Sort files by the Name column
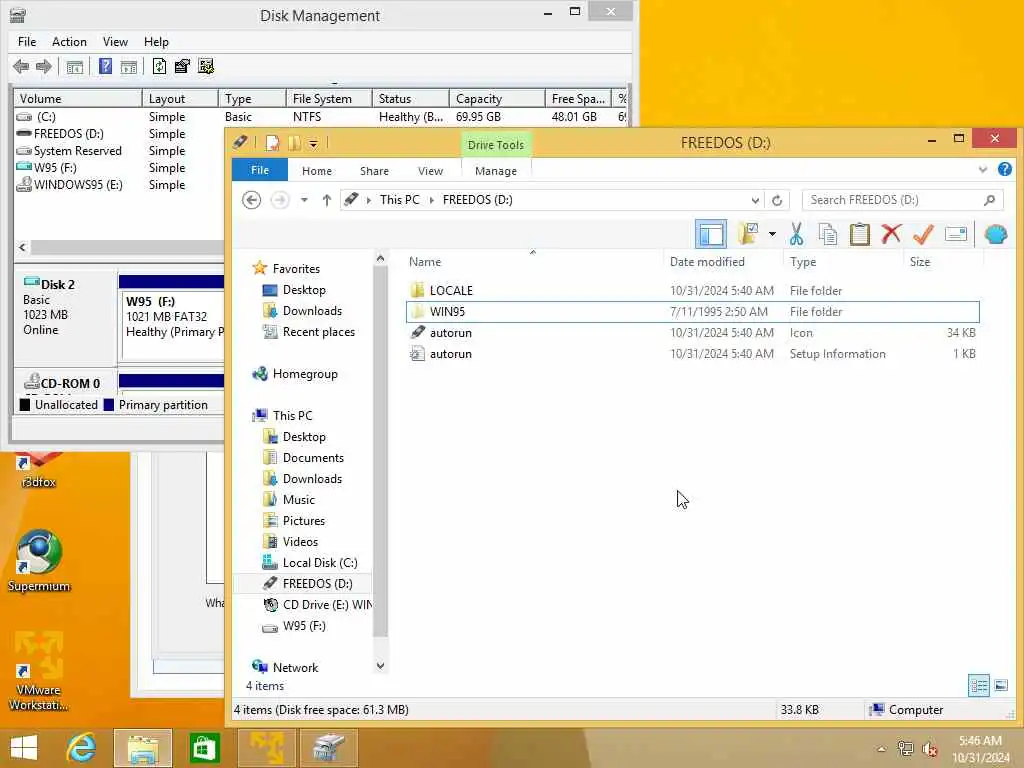This screenshot has height=768, width=1024. [x=533, y=261]
